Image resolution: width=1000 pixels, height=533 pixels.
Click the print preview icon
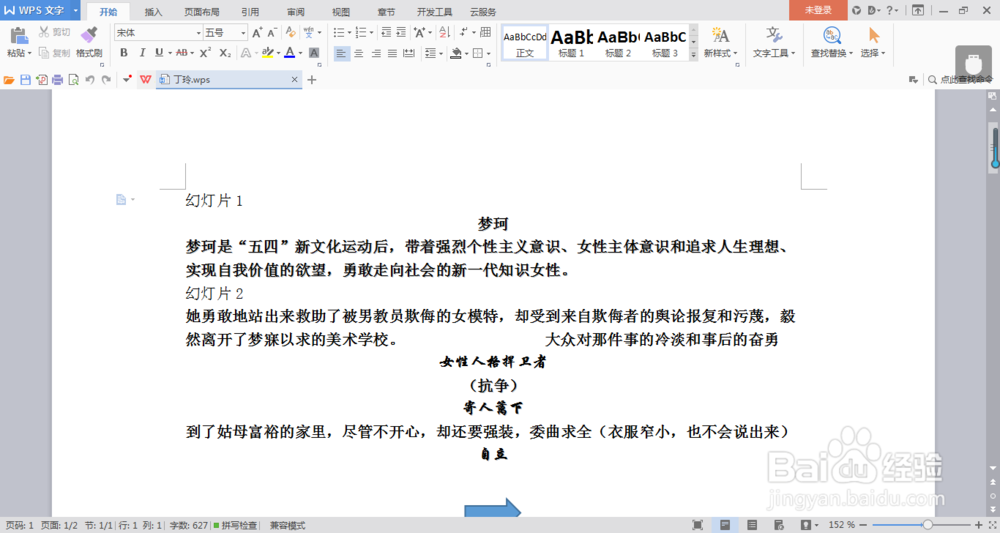click(x=73, y=80)
